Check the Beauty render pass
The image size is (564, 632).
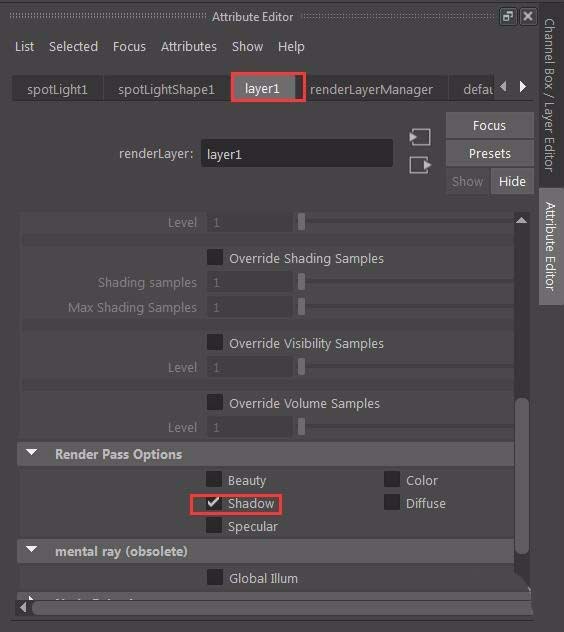pyautogui.click(x=214, y=479)
